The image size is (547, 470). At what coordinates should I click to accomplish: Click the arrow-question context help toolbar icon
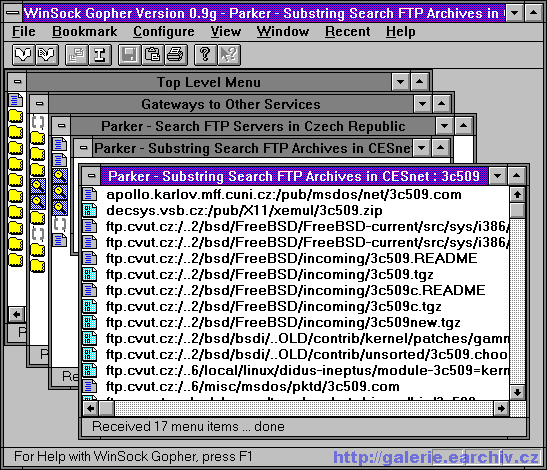(229, 55)
